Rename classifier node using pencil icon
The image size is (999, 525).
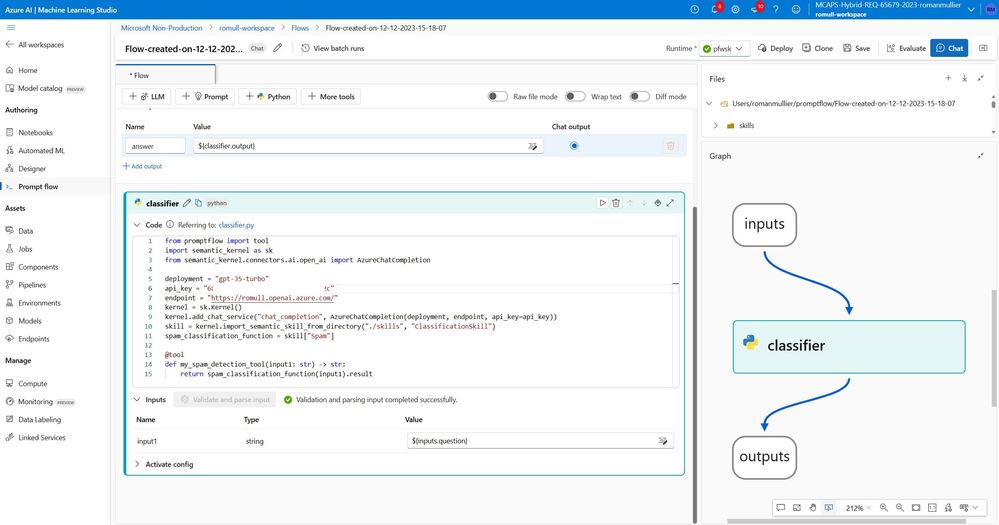[187, 203]
